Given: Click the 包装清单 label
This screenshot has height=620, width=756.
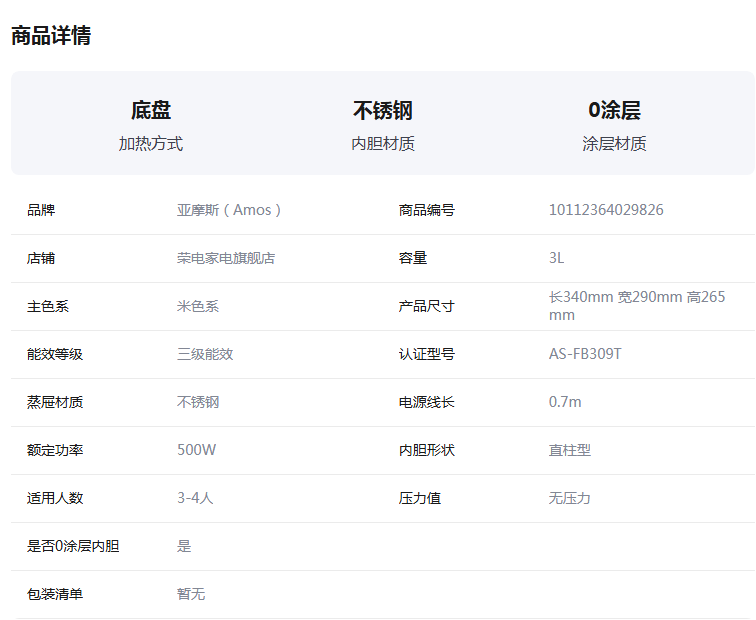Looking at the screenshot, I should tap(55, 594).
